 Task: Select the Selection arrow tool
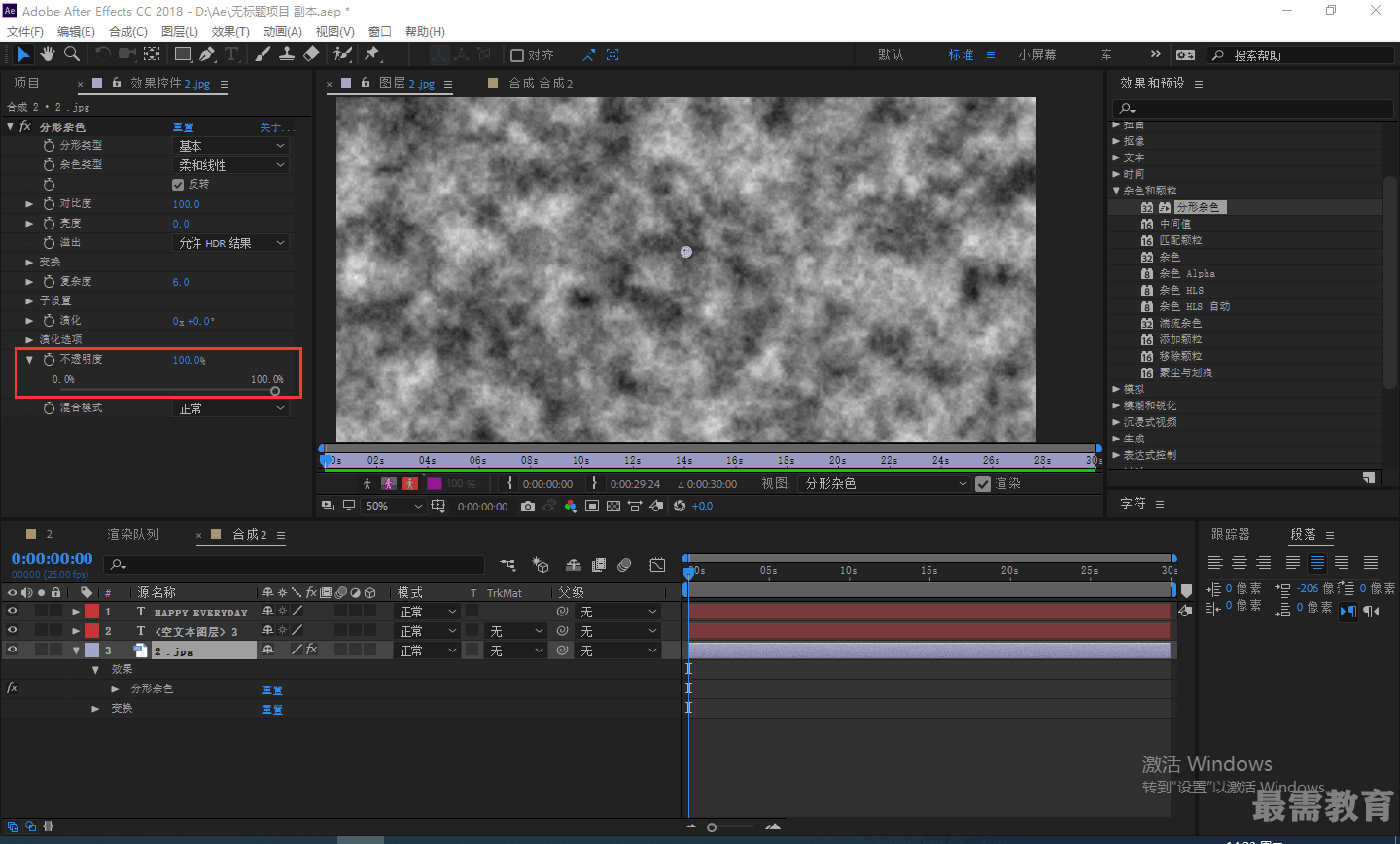tap(23, 54)
